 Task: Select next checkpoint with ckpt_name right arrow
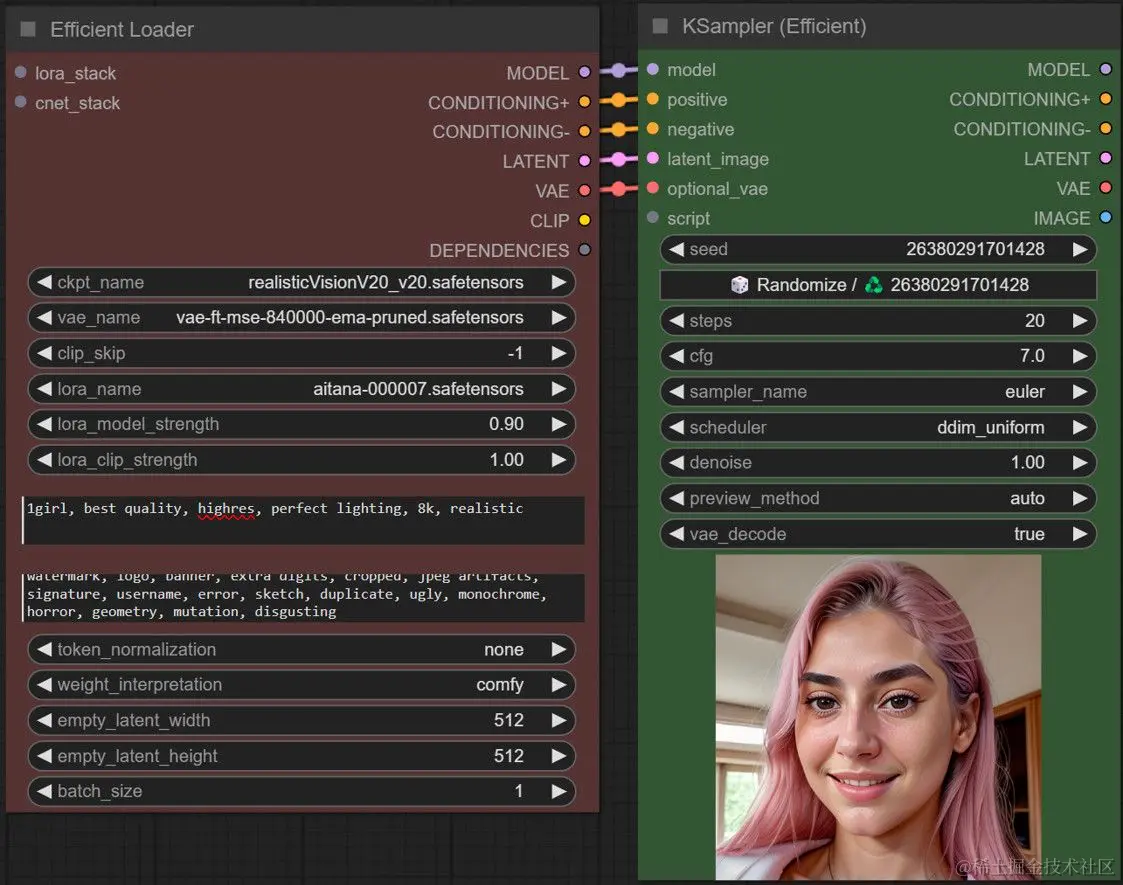(559, 282)
